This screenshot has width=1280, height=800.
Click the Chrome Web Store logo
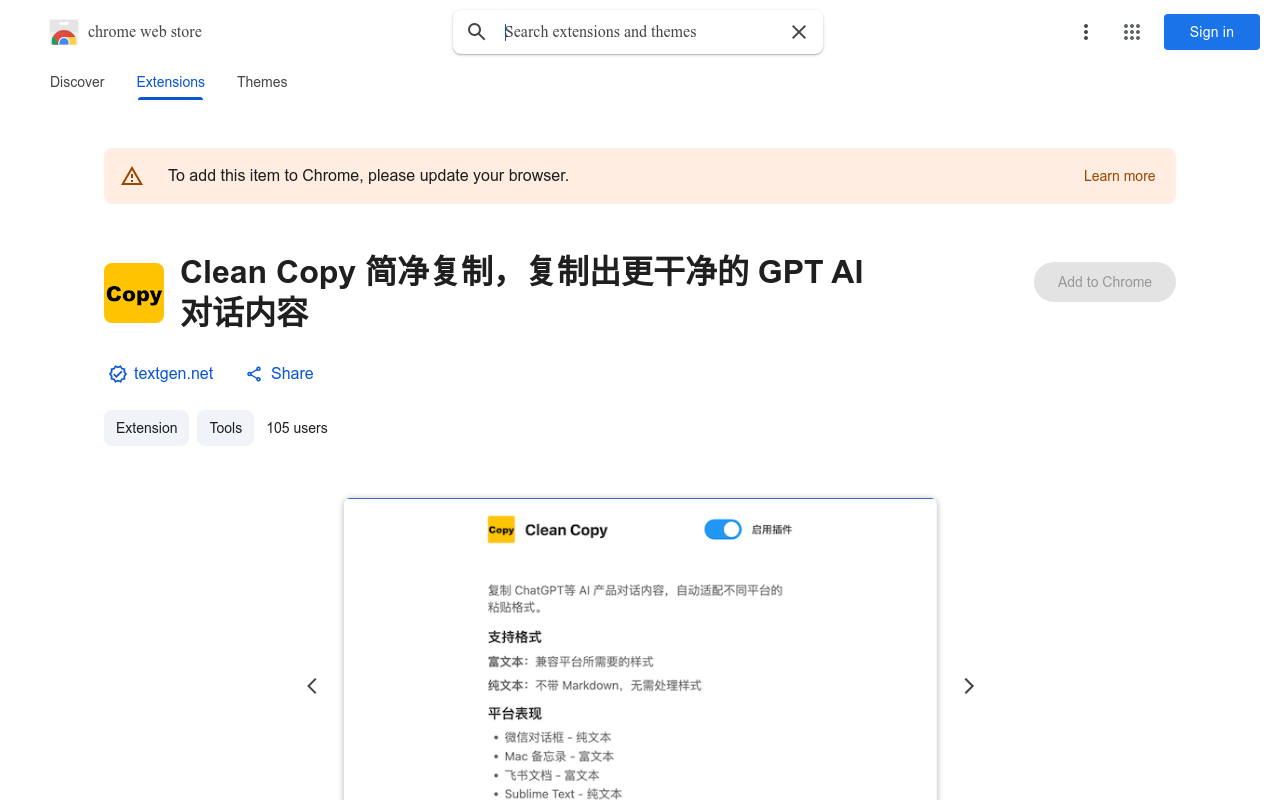(64, 32)
